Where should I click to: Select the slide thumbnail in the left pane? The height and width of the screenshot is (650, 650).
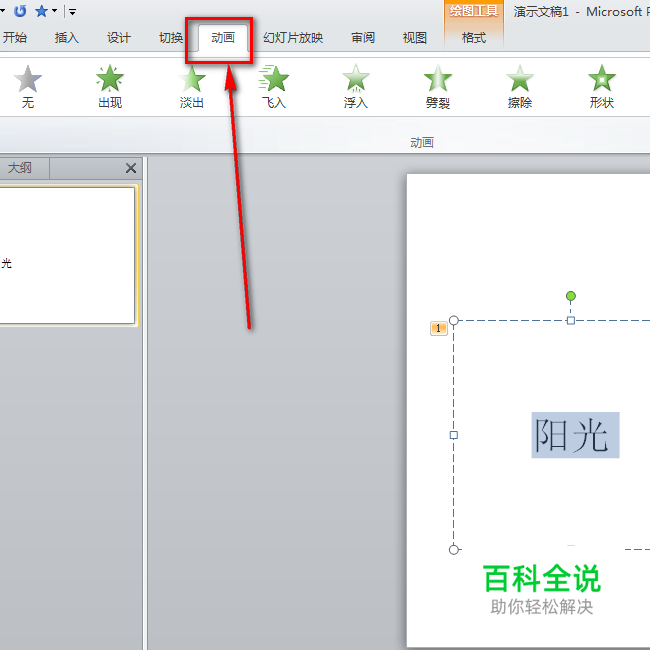pyautogui.click(x=67, y=255)
